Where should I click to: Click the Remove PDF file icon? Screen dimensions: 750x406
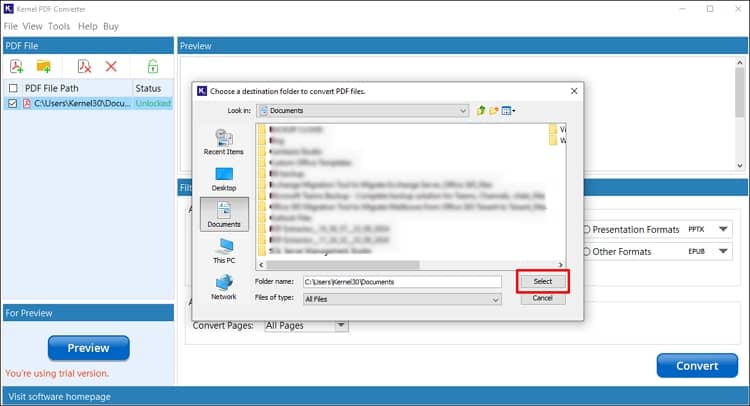[84, 66]
